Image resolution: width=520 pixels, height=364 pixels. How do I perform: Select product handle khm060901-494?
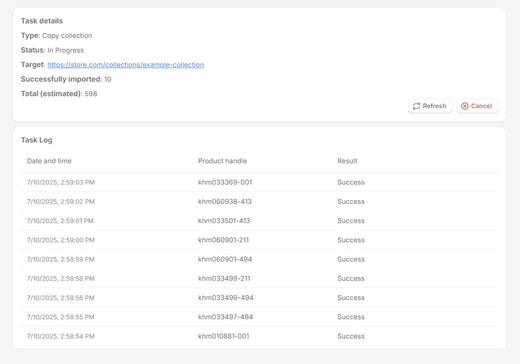(x=225, y=259)
